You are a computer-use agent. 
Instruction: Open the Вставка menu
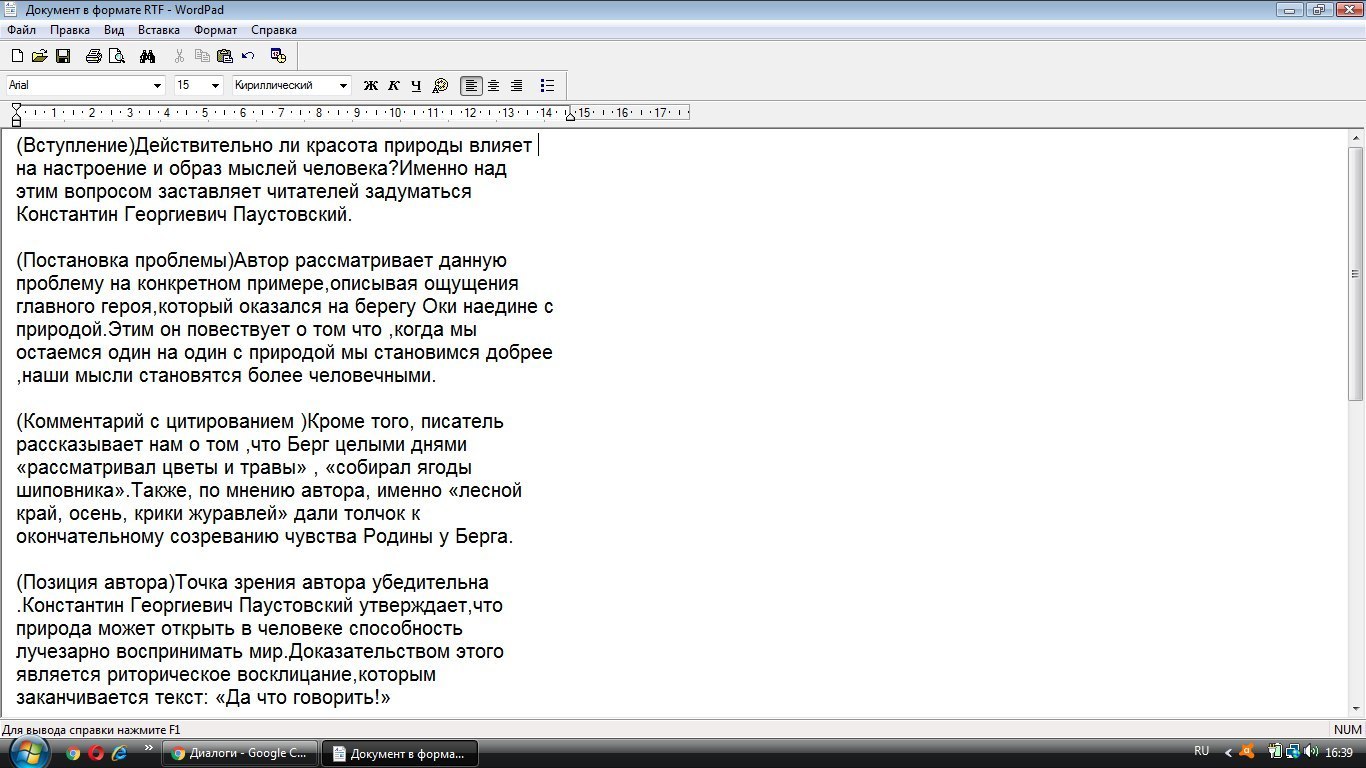click(x=158, y=30)
